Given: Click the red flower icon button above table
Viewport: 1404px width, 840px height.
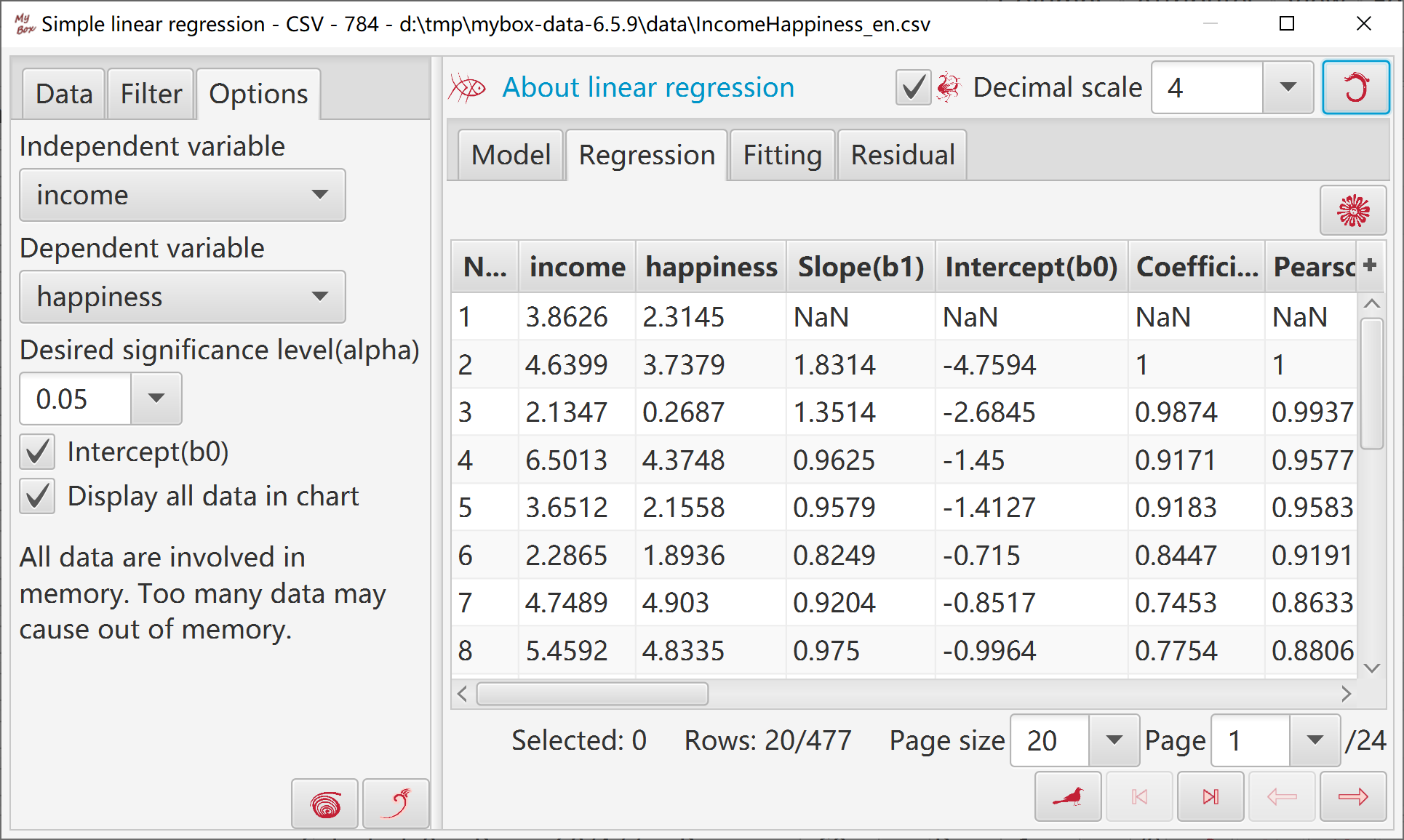Looking at the screenshot, I should coord(1353,211).
